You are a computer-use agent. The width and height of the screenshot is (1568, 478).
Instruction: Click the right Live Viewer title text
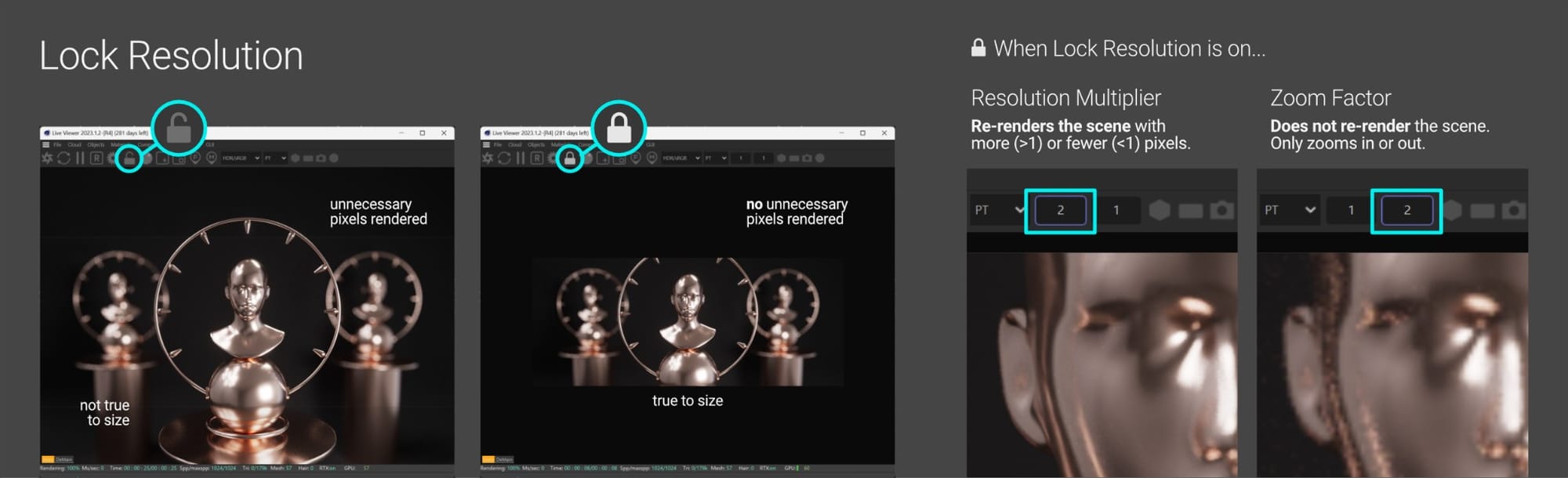pos(540,133)
